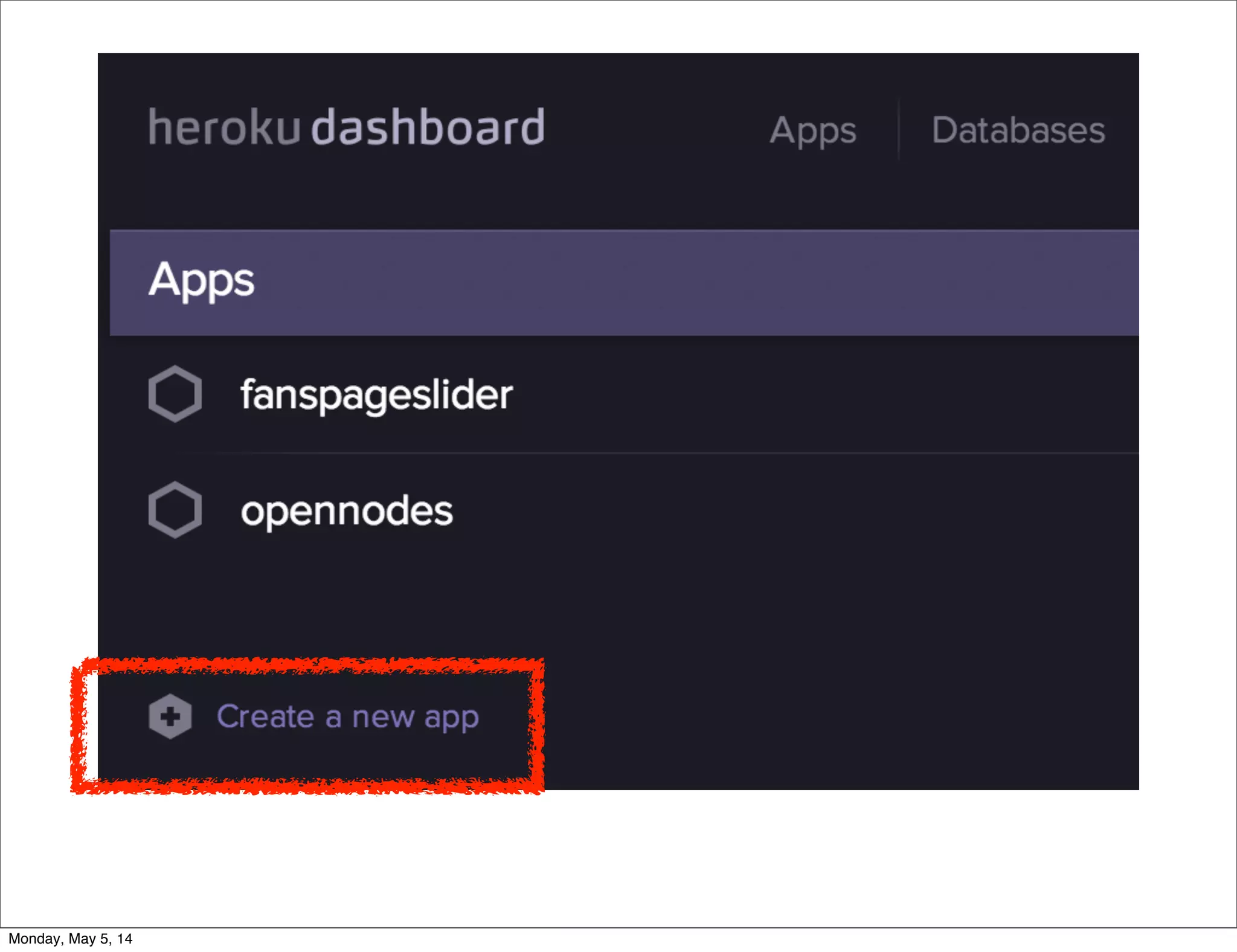The height and width of the screenshot is (952, 1237).
Task: Click the separator line between the two apps
Action: pos(664,452)
